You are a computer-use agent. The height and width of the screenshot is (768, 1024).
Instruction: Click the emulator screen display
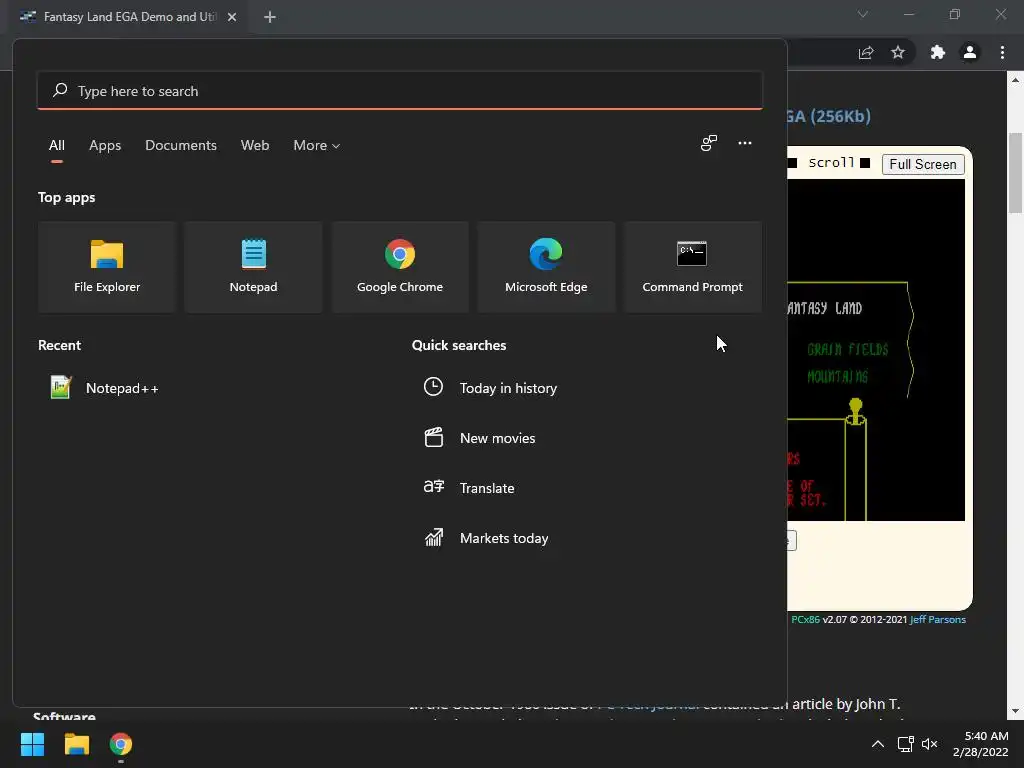coord(876,349)
